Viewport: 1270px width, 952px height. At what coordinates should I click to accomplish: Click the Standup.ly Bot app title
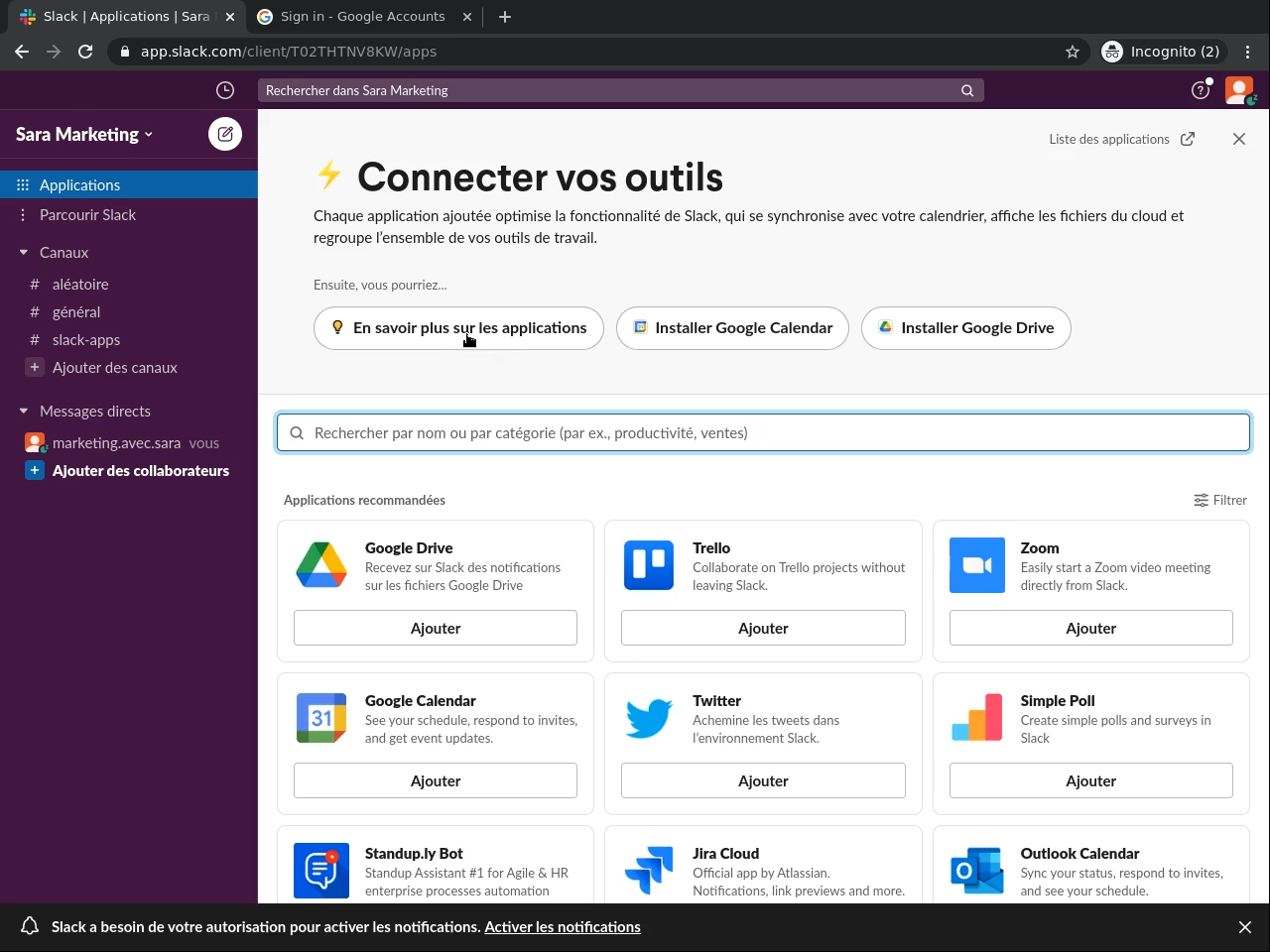coord(414,853)
